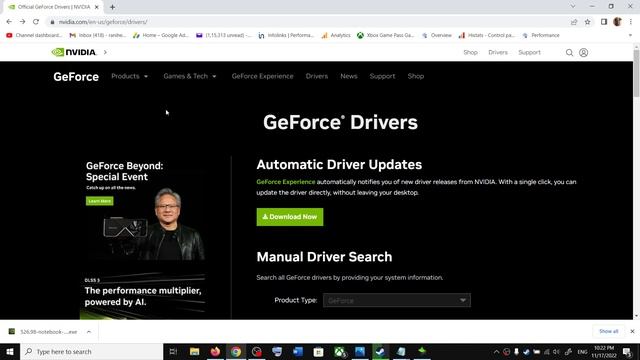Reload the page with the refresh icon

click(36, 22)
